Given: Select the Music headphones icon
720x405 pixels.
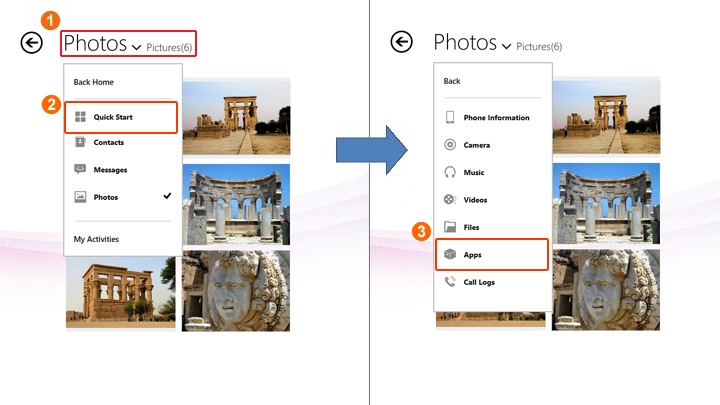Looking at the screenshot, I should click(x=450, y=172).
